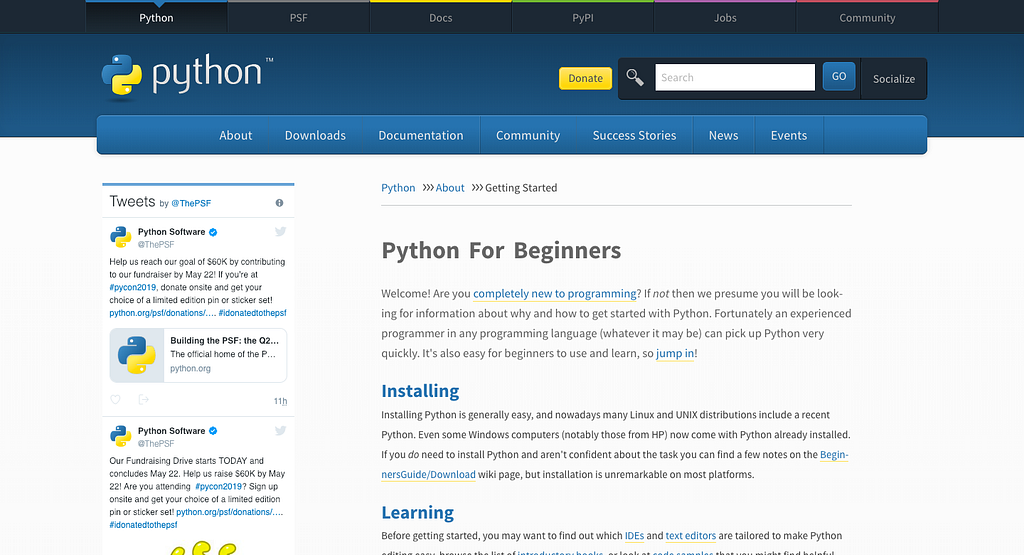Switch to the Python top tab
1024x555 pixels.
(156, 18)
